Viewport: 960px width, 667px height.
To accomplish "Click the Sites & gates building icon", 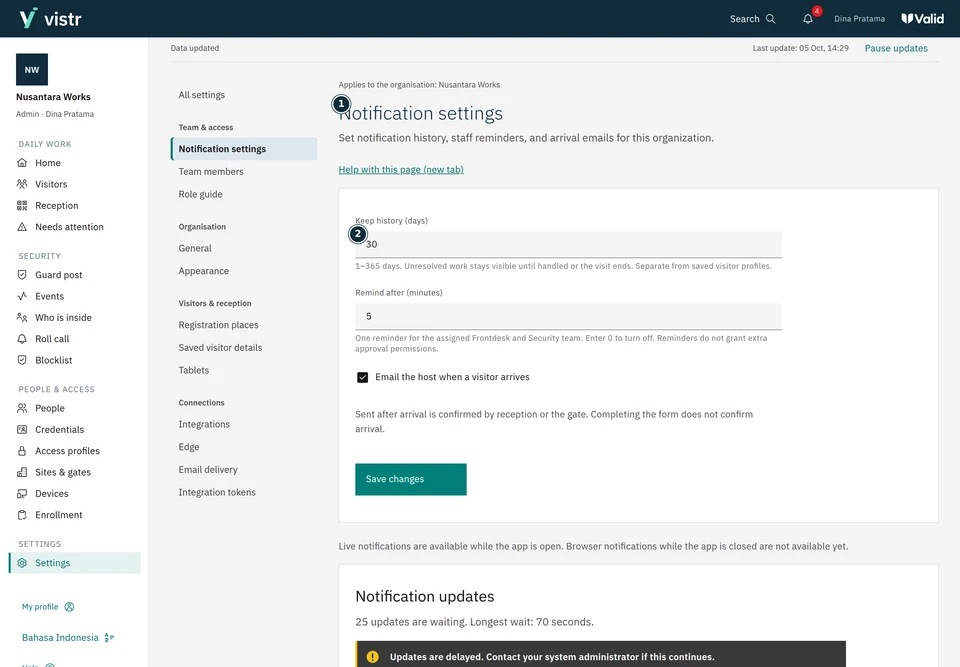I will (x=22, y=472).
